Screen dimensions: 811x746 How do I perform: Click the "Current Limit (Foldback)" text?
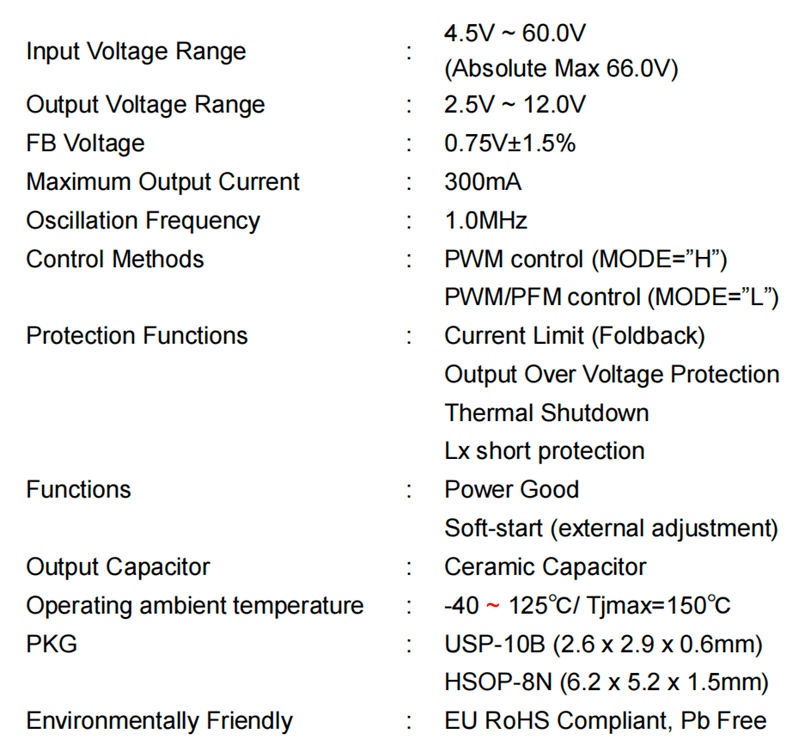tap(575, 336)
